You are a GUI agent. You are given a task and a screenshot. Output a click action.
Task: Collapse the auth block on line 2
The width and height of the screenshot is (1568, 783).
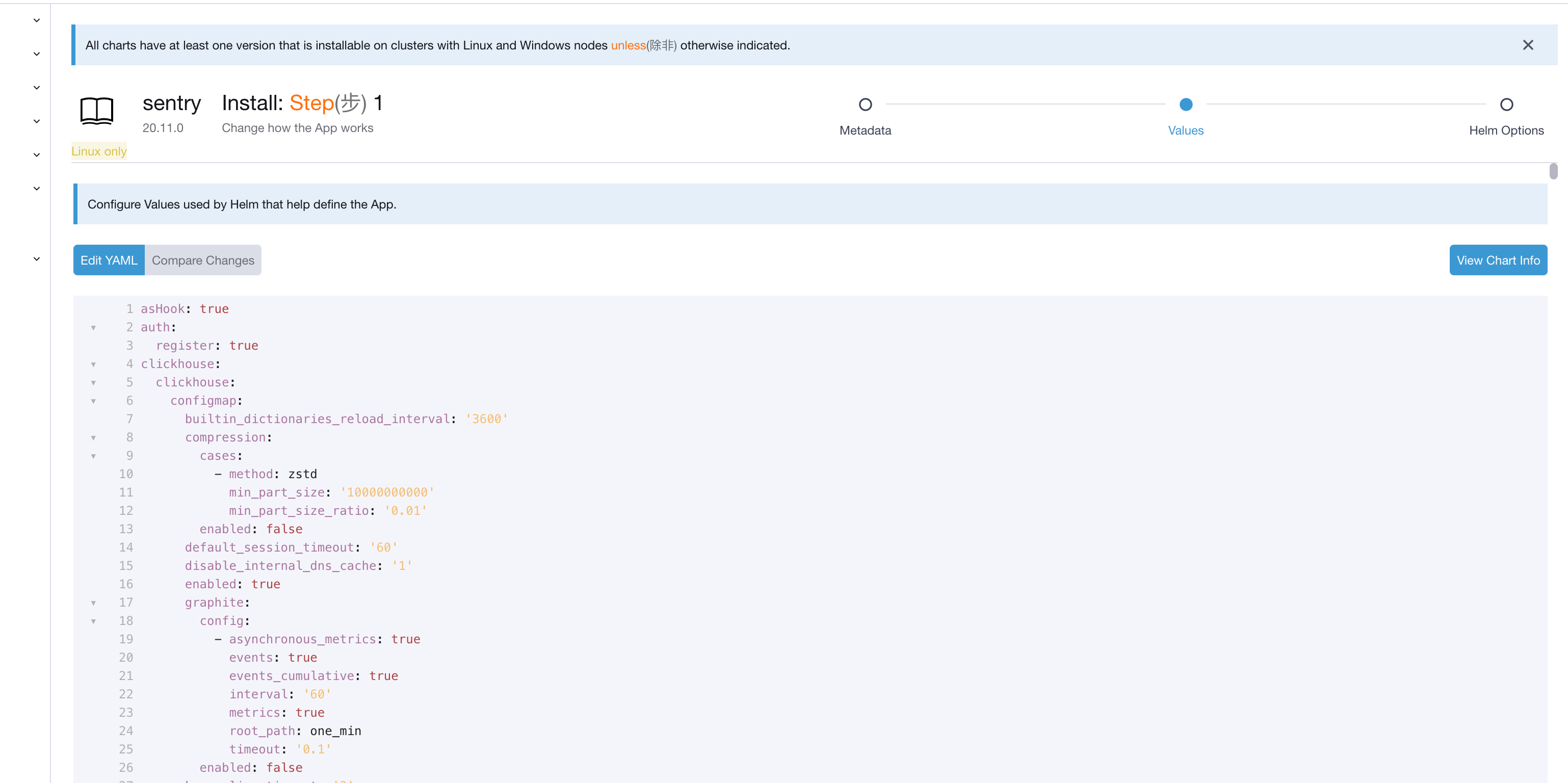[93, 328]
